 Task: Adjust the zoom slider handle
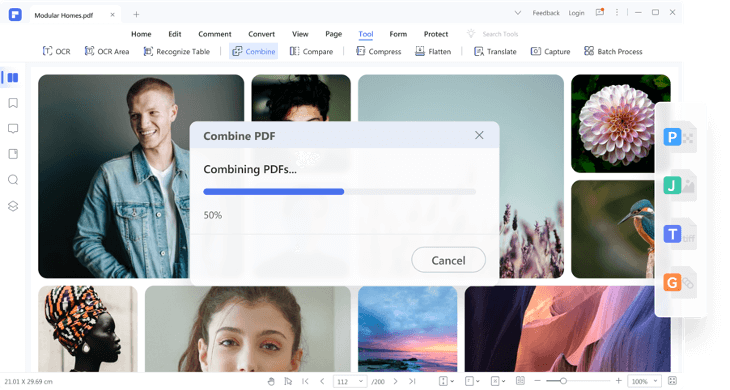[x=563, y=381]
